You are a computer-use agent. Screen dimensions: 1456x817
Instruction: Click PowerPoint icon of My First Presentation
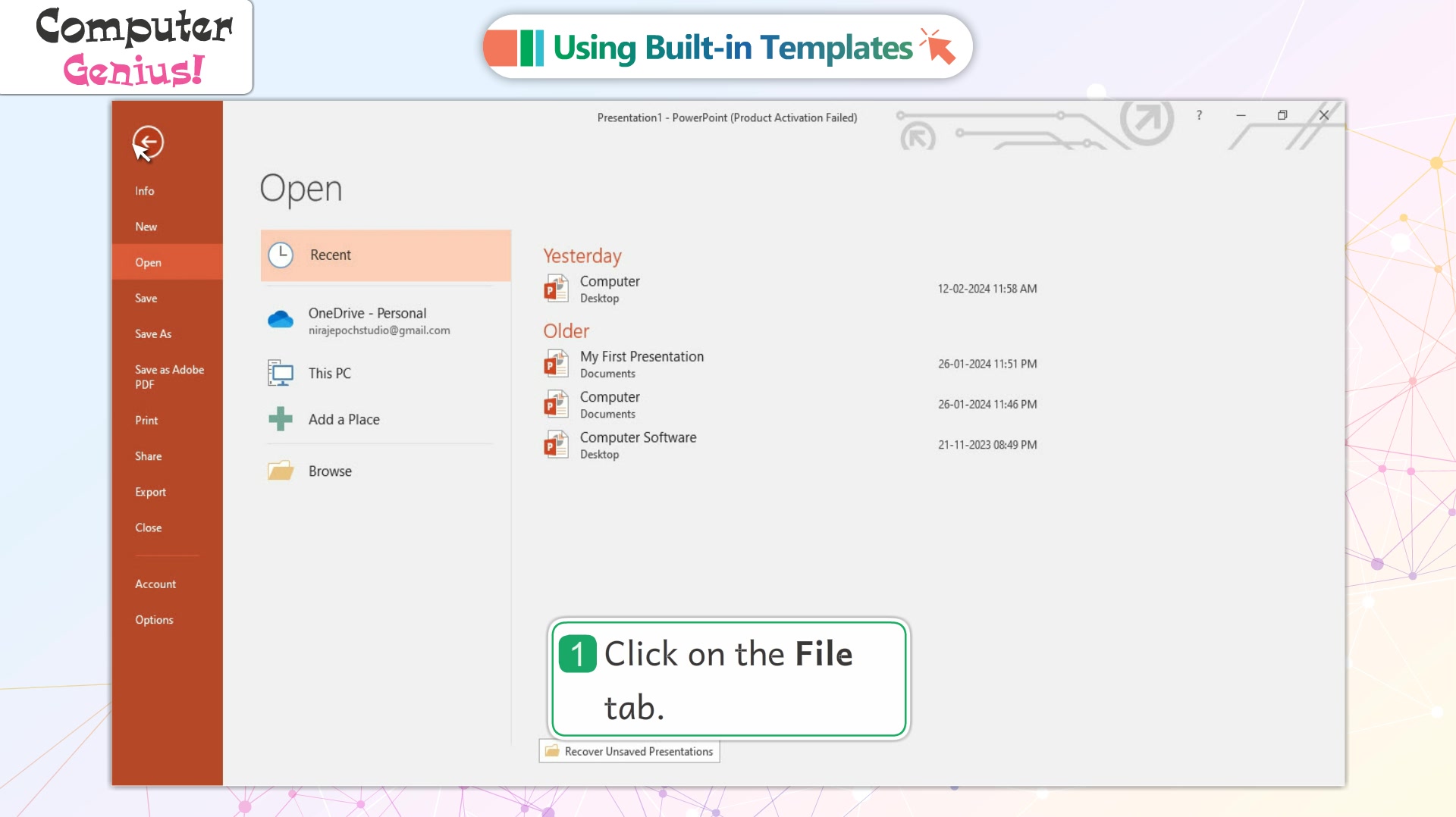click(x=556, y=364)
